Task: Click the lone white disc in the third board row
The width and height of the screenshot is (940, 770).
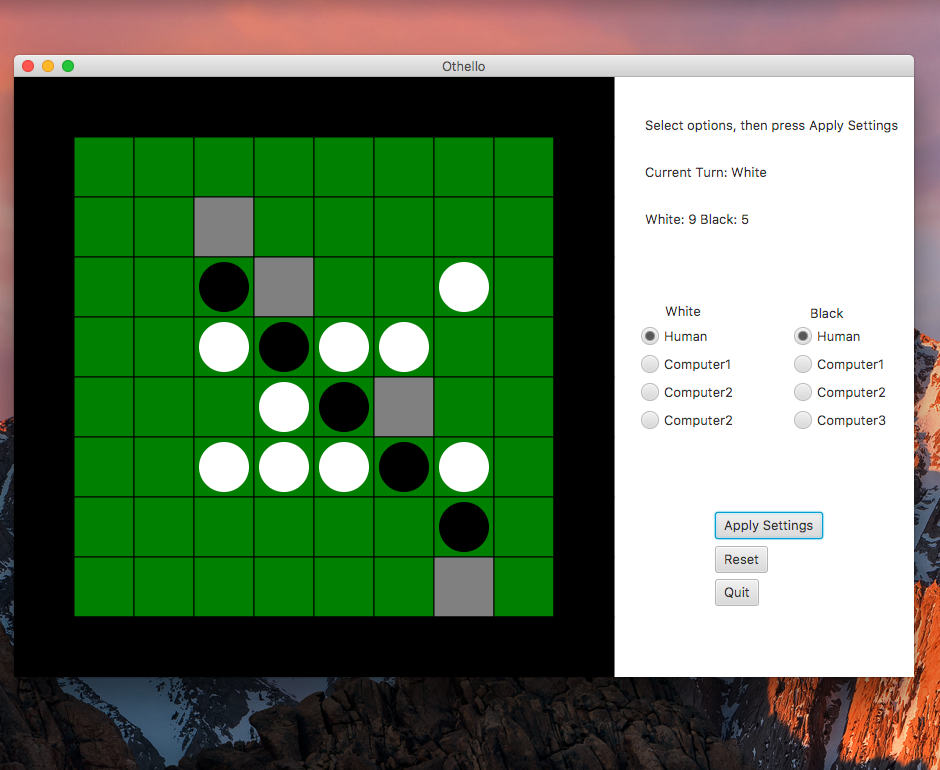Action: tap(464, 287)
